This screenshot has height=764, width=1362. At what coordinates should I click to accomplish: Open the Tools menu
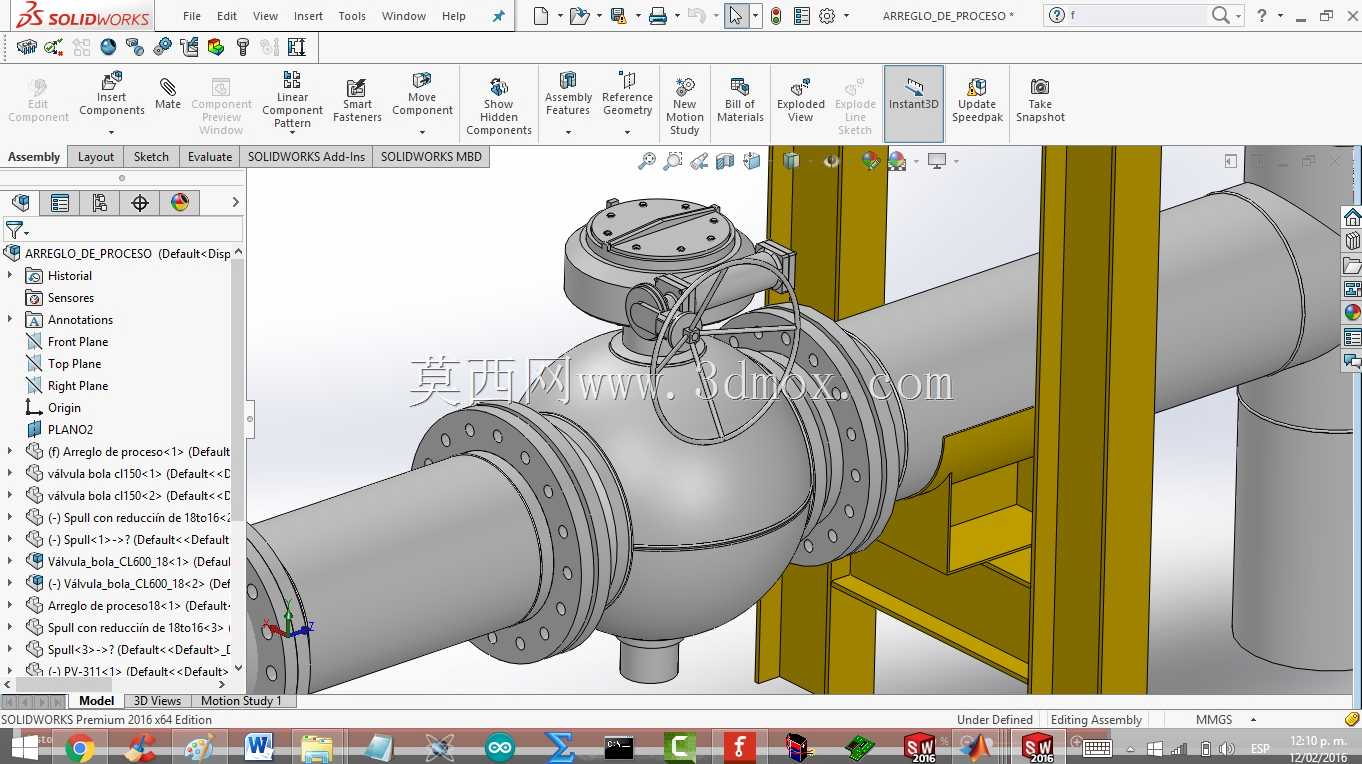tap(352, 16)
